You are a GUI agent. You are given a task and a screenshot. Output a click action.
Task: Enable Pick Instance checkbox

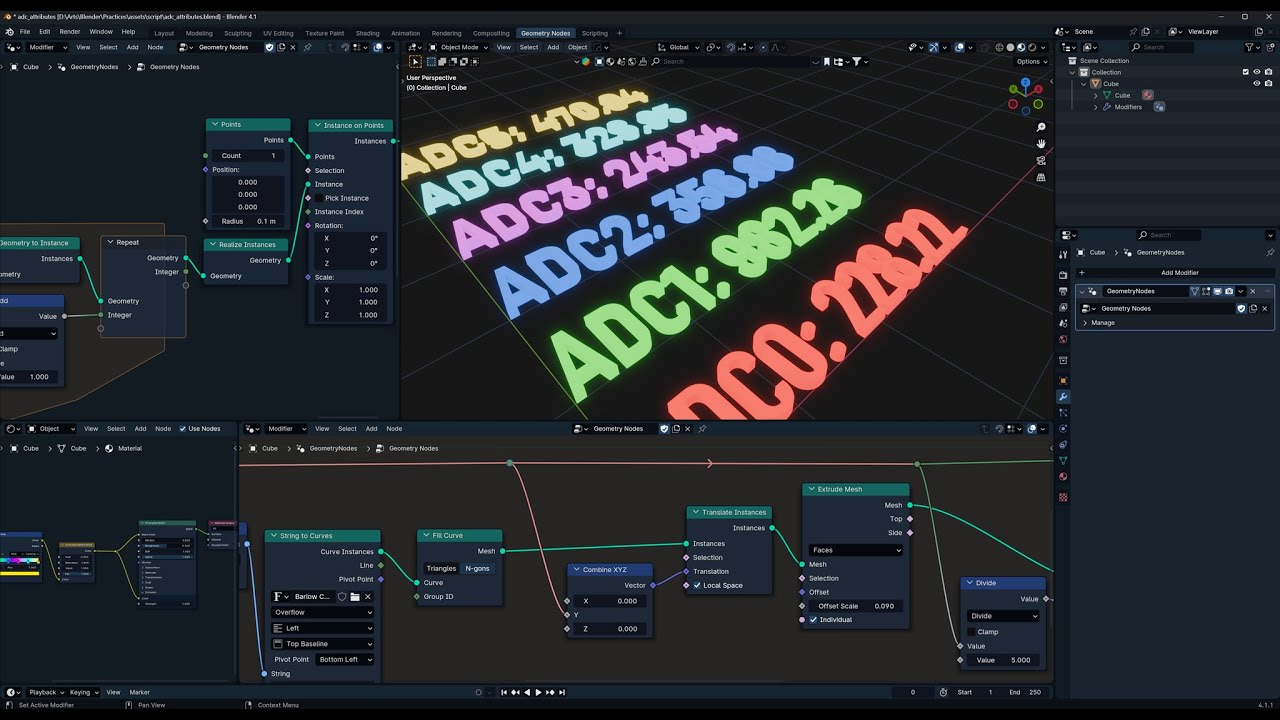(x=319, y=198)
